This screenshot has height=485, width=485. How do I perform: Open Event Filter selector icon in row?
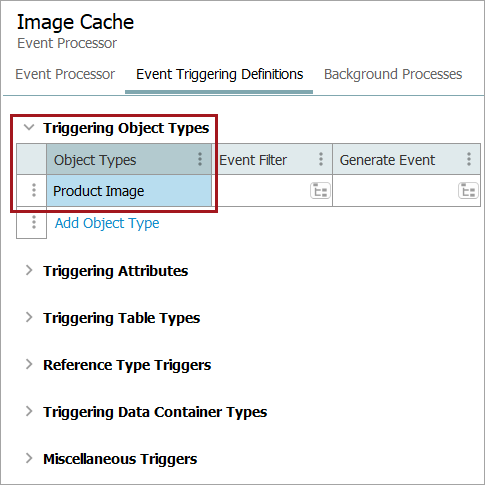(x=320, y=191)
